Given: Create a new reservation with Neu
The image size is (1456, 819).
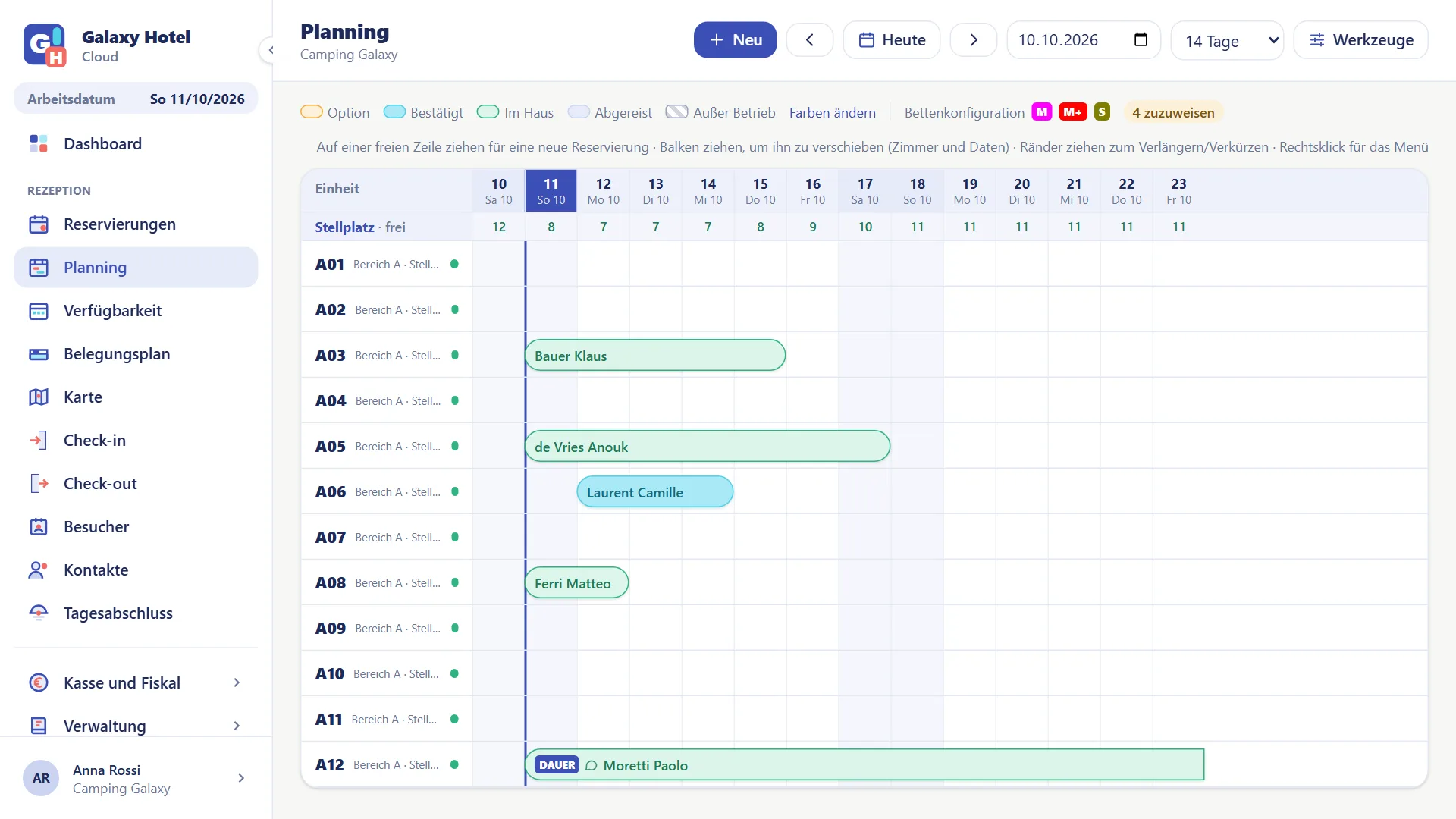Looking at the screenshot, I should (x=735, y=40).
